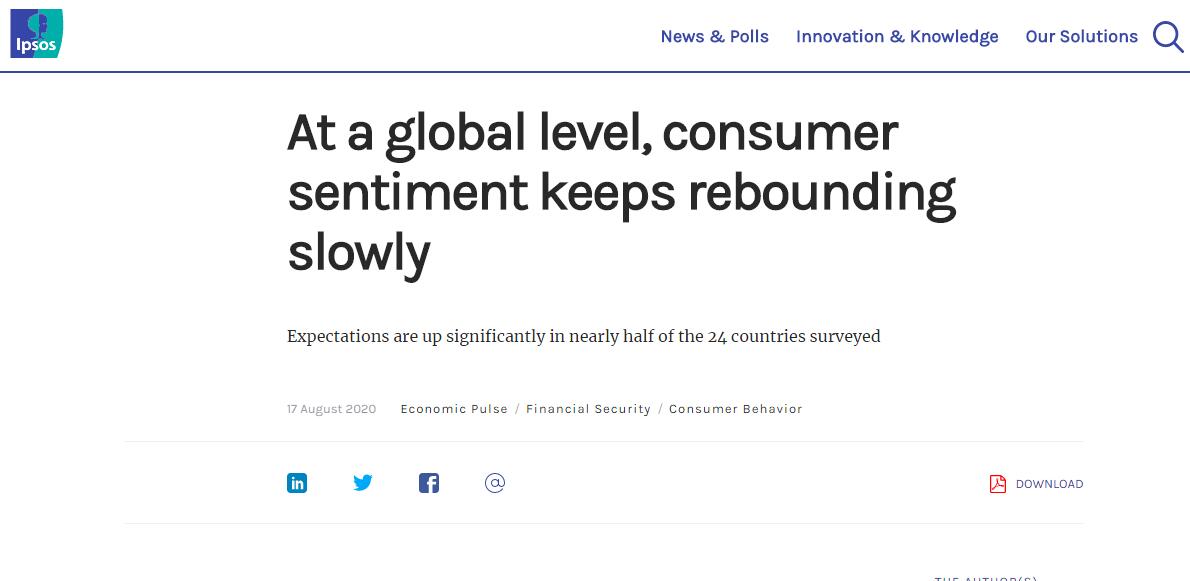Share article on Facebook
Viewport: 1190px width, 581px height.
tap(429, 483)
